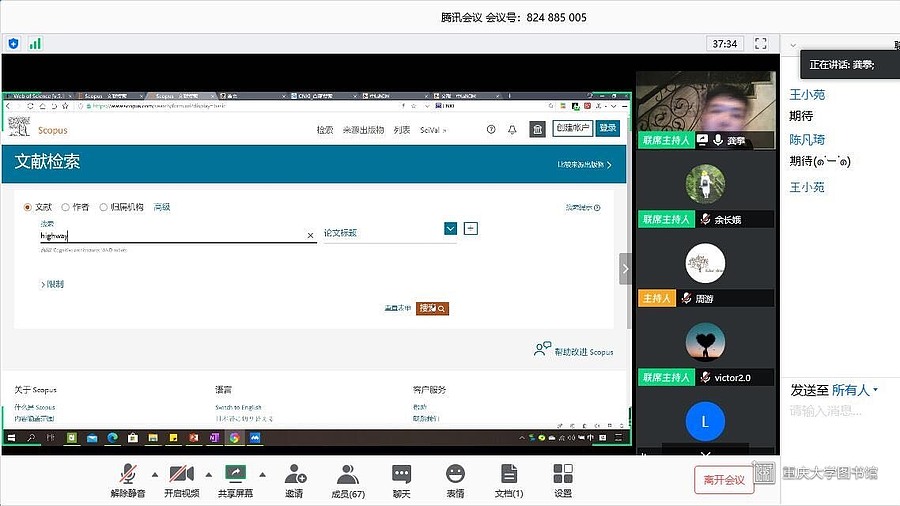Open the meeting settings (设置) icon
Screen dimensions: 900x506
(x=562, y=474)
